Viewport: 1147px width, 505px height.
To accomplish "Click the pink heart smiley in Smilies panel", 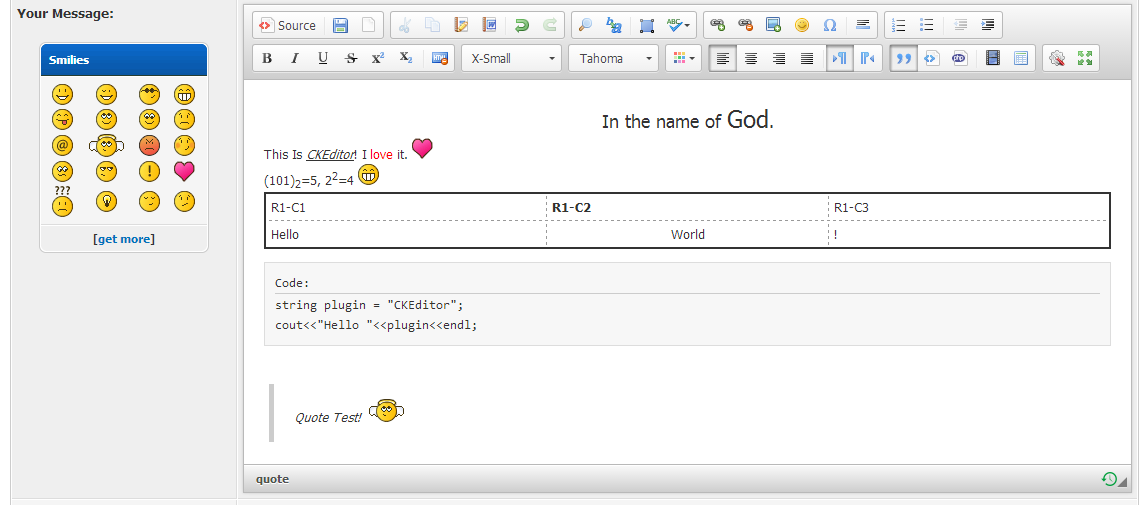I will pyautogui.click(x=184, y=171).
